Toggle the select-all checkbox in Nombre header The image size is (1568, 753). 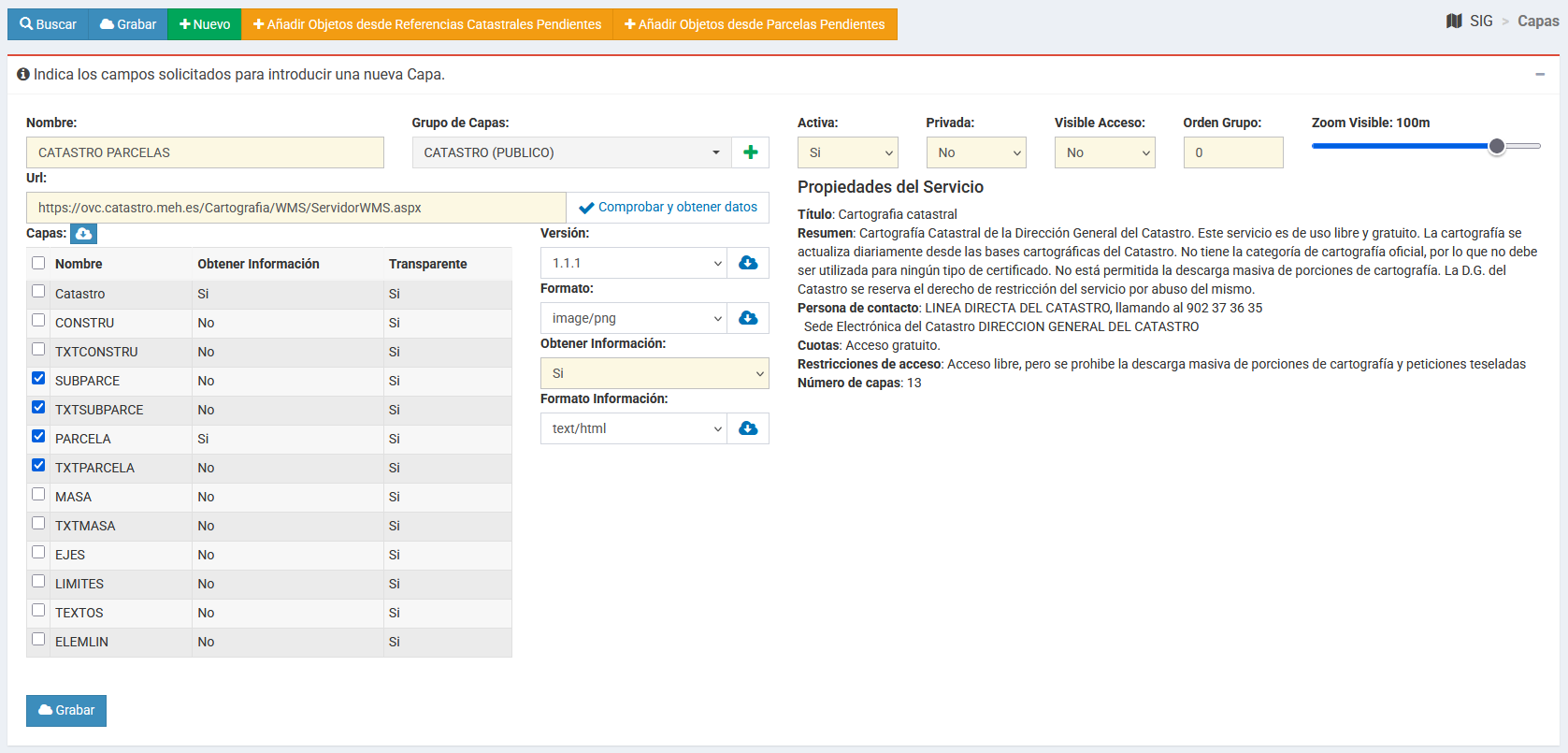point(38,263)
